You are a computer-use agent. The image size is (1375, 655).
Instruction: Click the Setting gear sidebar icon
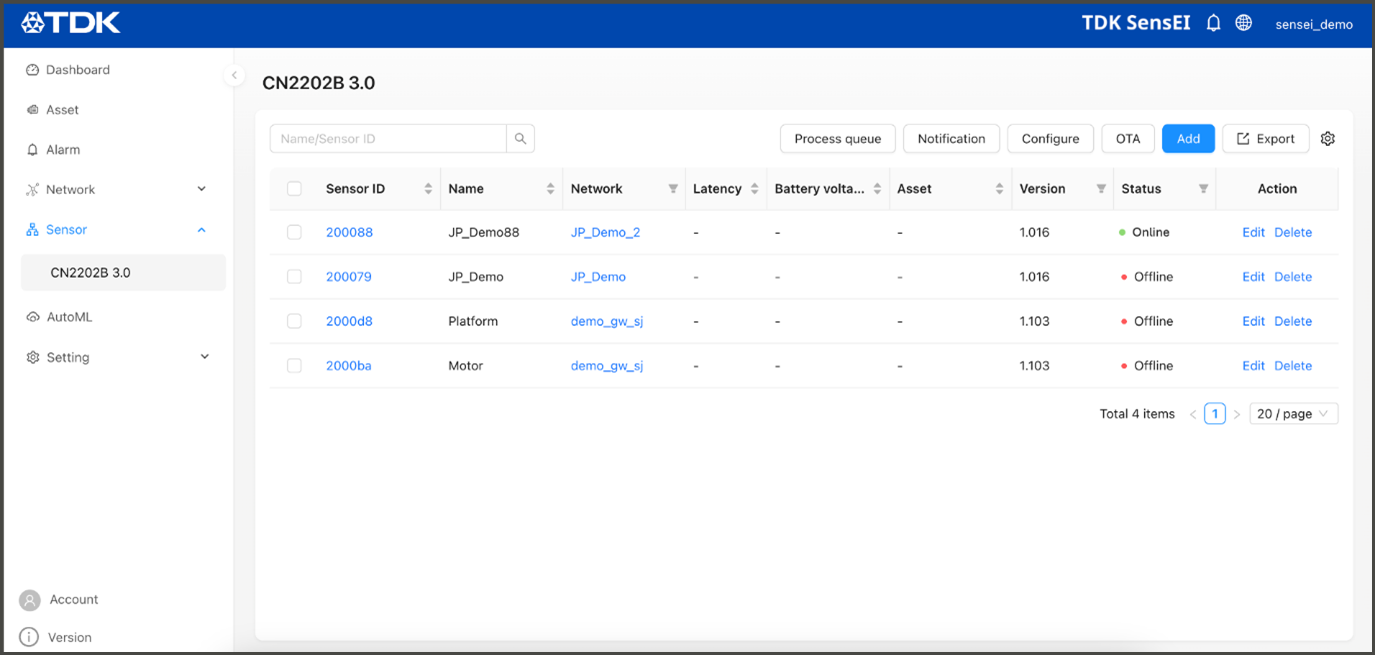click(32, 357)
